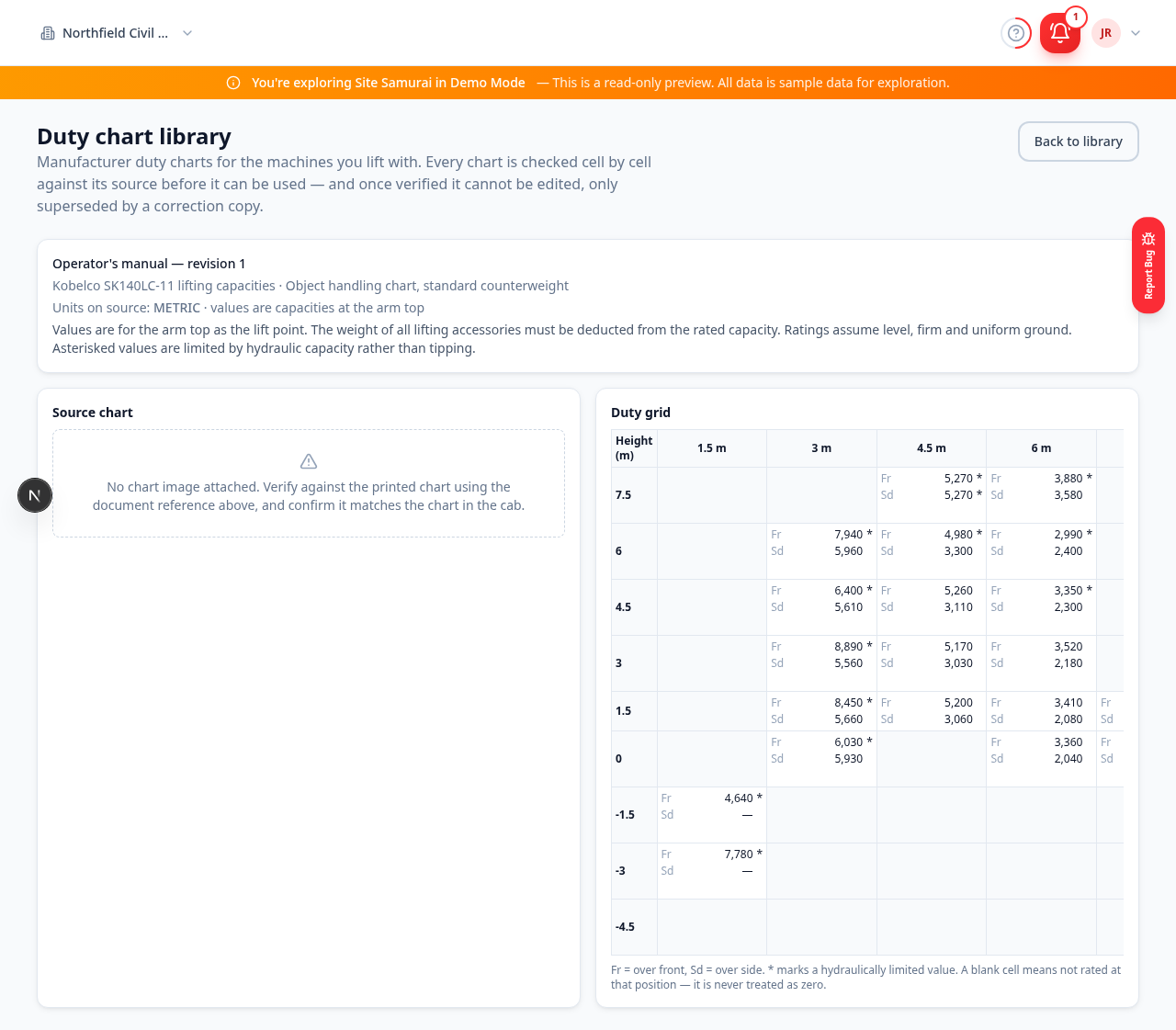Select the 3 m column header
The width and height of the screenshot is (1176, 1030).
821,448
